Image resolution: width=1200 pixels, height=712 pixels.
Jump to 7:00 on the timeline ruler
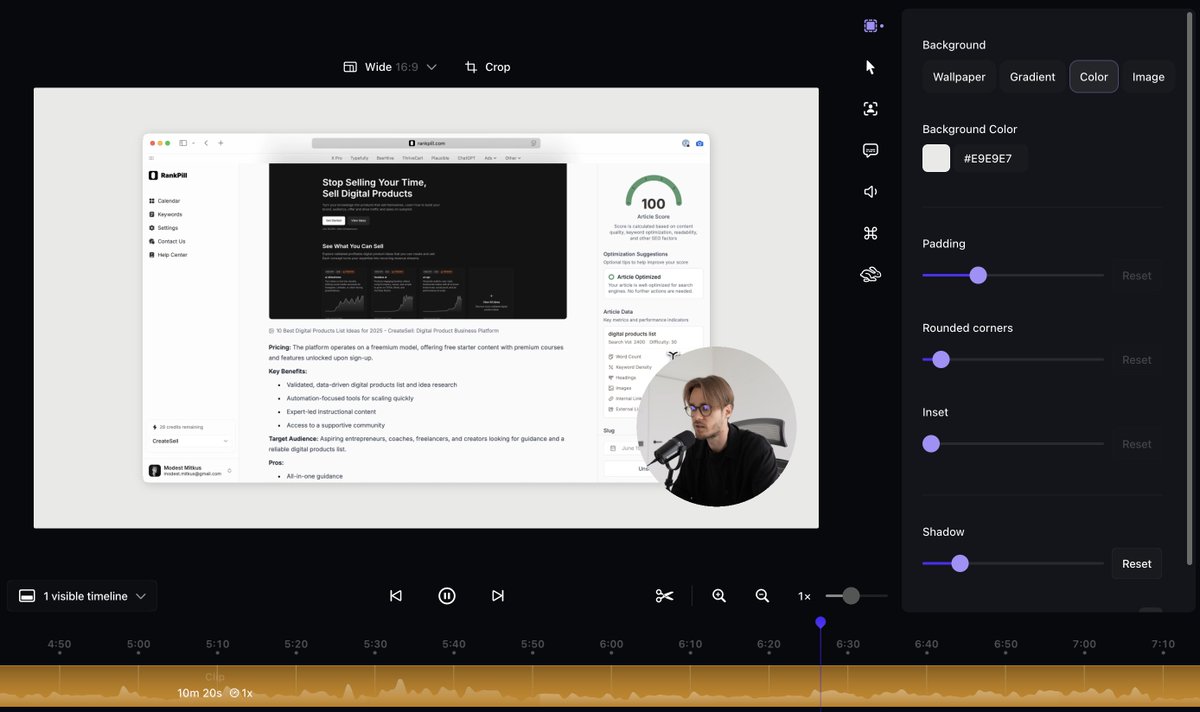coord(1084,645)
